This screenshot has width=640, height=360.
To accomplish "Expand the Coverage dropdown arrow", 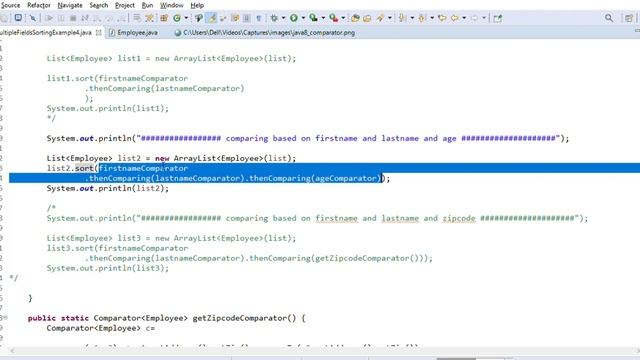I will tap(323, 18).
